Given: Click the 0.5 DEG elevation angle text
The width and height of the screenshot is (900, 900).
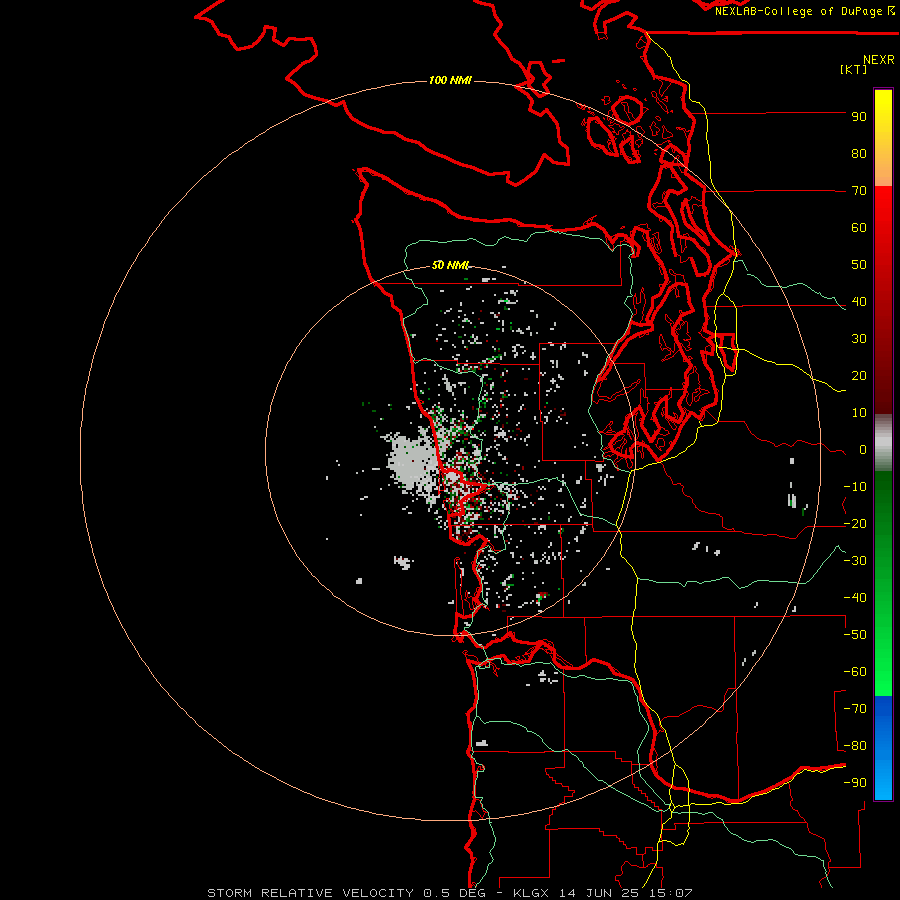Looking at the screenshot, I should [454, 893].
